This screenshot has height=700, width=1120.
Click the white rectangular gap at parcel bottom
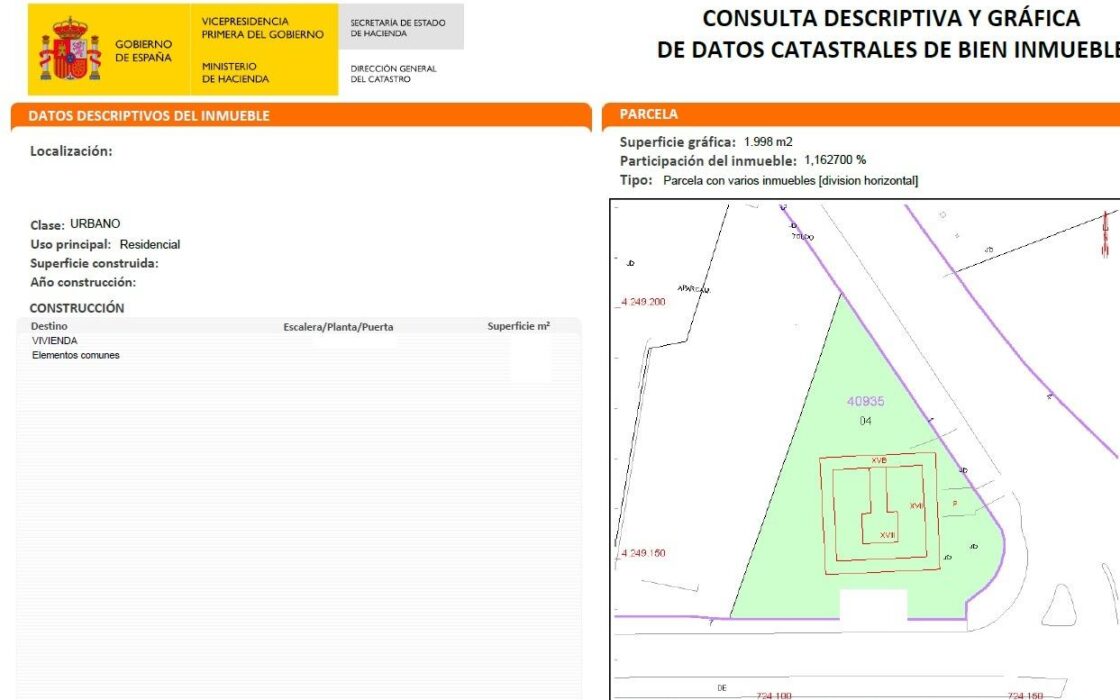click(x=872, y=605)
